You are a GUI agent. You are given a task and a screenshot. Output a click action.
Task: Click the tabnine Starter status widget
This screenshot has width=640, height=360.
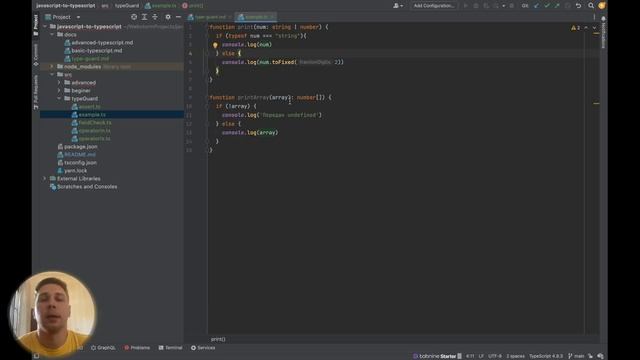(x=437, y=356)
